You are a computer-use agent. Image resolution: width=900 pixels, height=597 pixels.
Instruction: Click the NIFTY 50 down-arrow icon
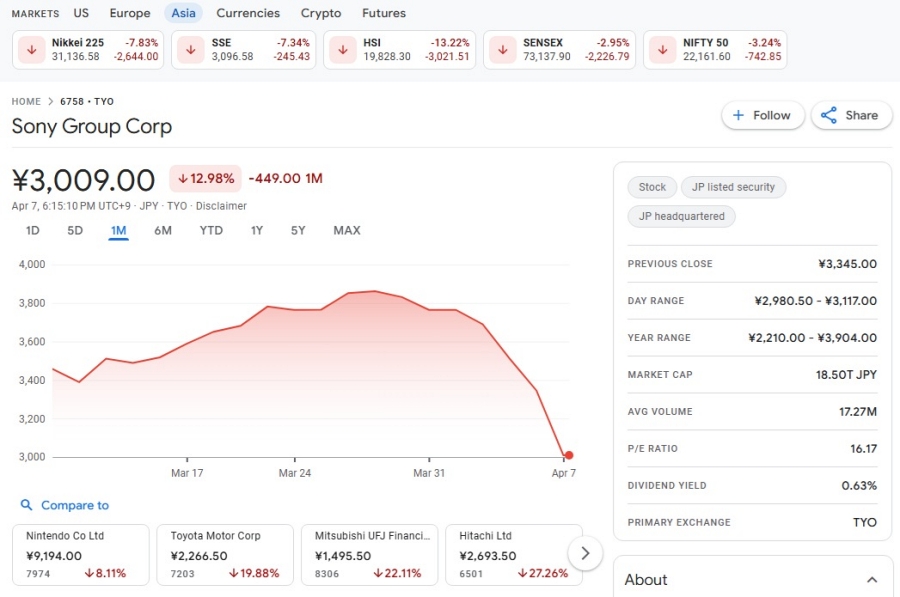coord(662,50)
